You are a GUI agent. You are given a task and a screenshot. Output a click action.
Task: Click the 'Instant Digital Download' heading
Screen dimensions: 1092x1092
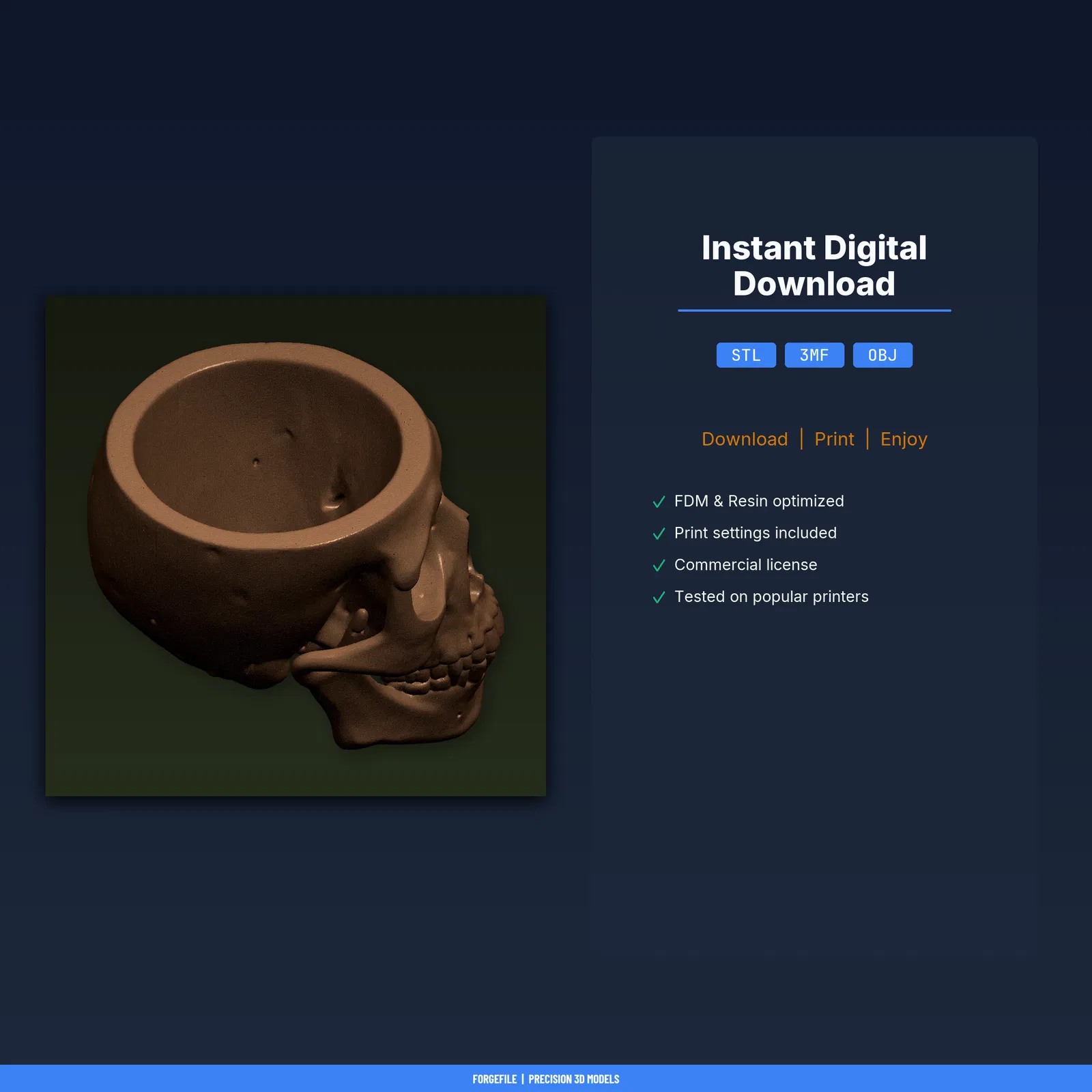coord(814,265)
